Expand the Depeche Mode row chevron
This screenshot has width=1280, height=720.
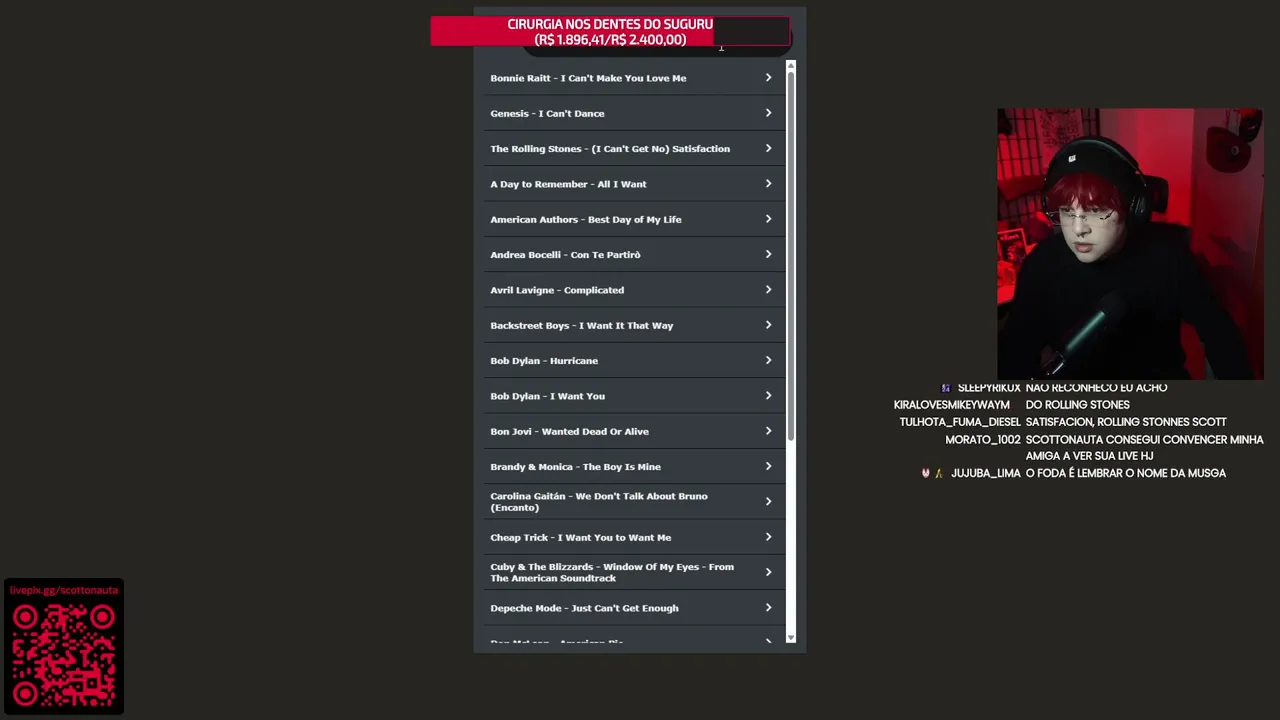pos(768,608)
